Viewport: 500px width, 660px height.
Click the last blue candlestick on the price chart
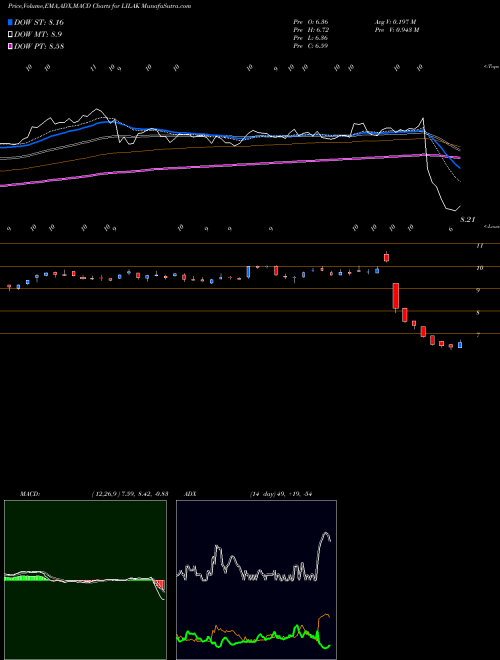click(460, 344)
